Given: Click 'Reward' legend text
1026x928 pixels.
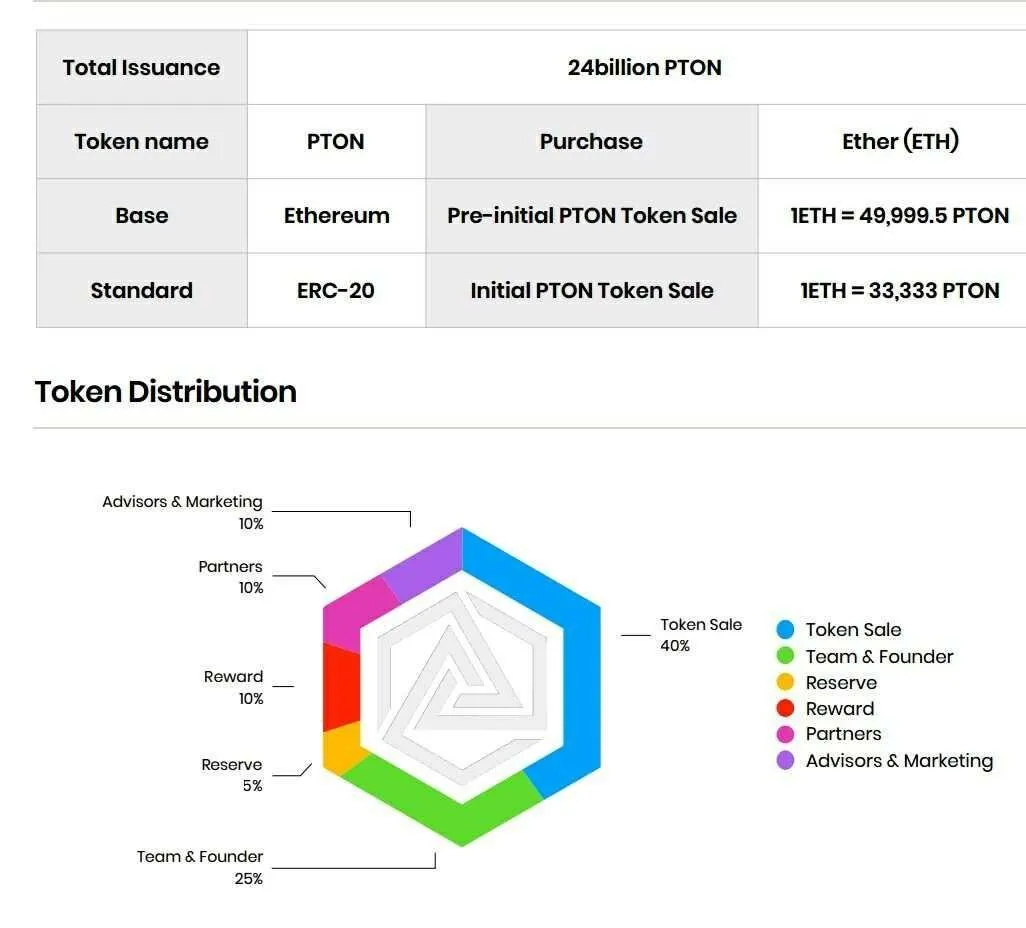Looking at the screenshot, I should tap(840, 709).
